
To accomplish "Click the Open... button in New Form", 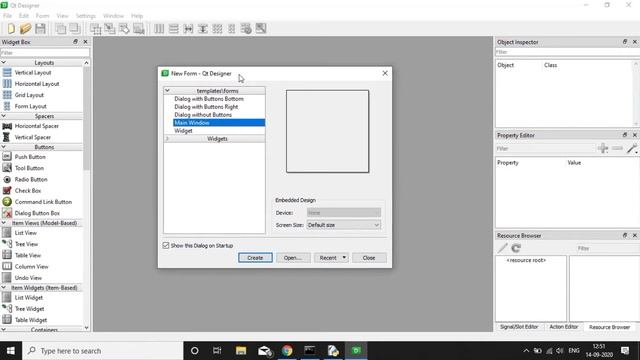I will point(293,258).
